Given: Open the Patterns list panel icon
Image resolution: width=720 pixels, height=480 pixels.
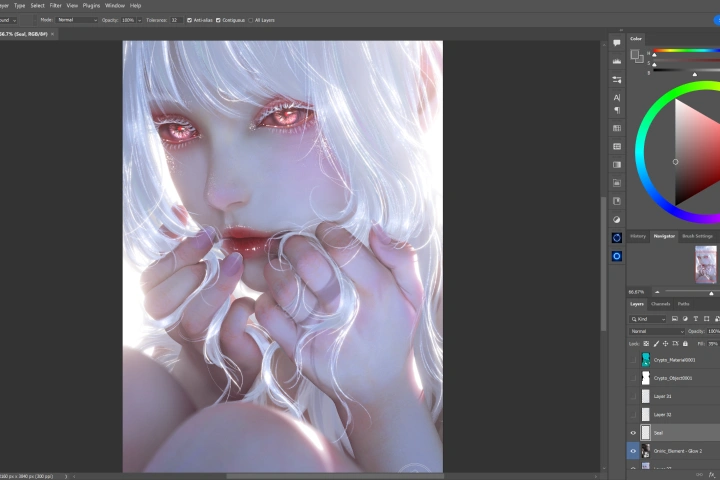Looking at the screenshot, I should pos(617,147).
